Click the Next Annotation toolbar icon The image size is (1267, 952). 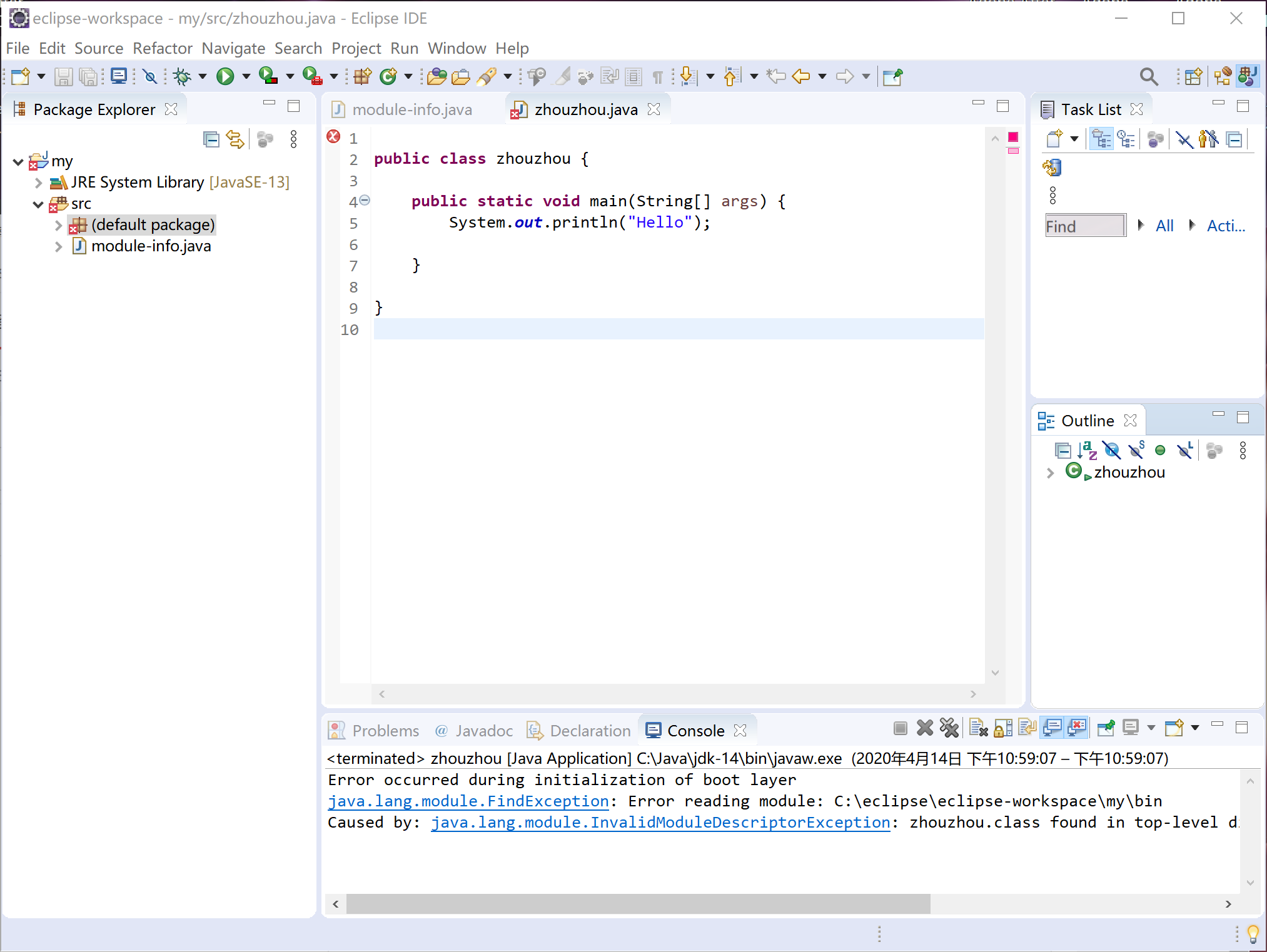[688, 76]
